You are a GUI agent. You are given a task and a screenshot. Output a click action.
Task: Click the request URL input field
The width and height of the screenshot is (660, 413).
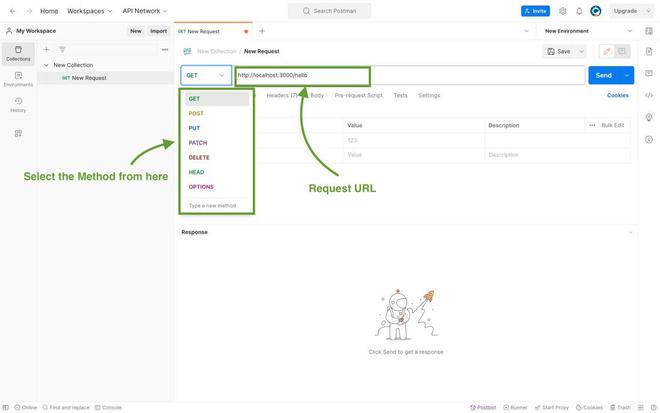(x=410, y=75)
